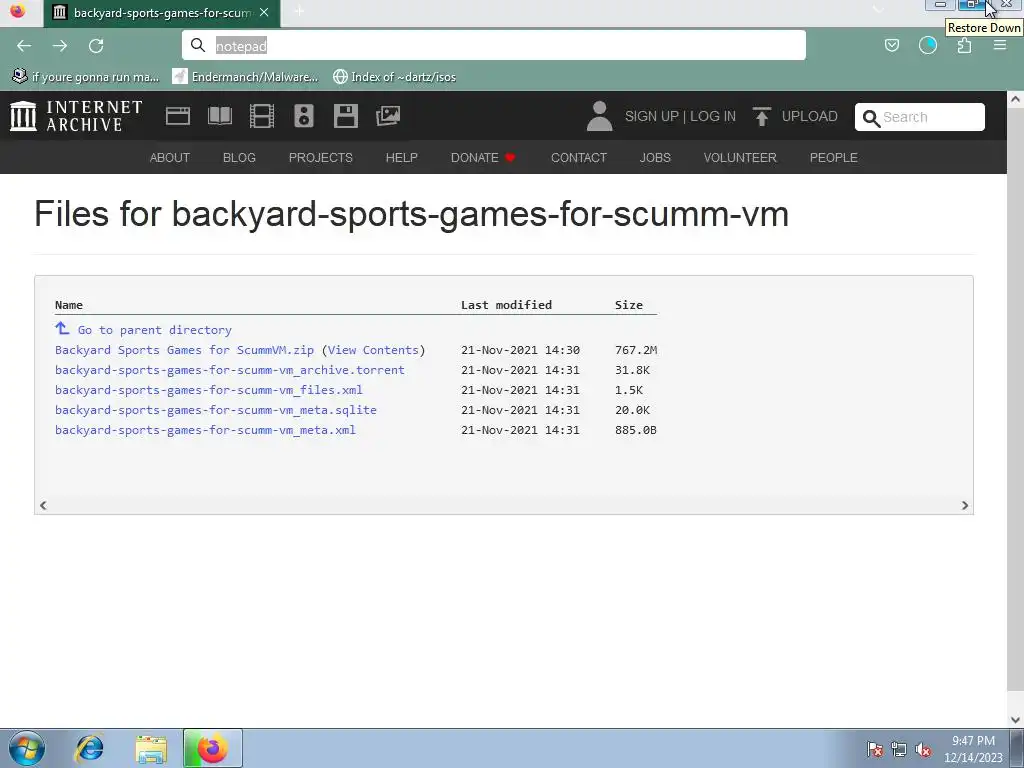Viewport: 1024px width, 768px height.
Task: Click the Action Center flag tray icon
Action: (874, 749)
